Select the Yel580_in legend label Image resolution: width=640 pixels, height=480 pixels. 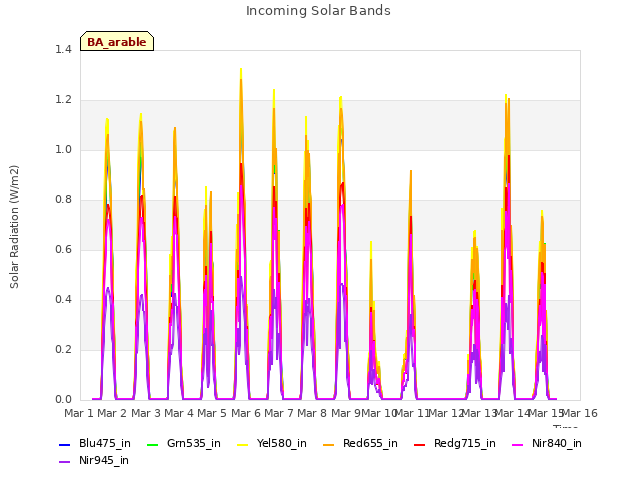(282, 443)
